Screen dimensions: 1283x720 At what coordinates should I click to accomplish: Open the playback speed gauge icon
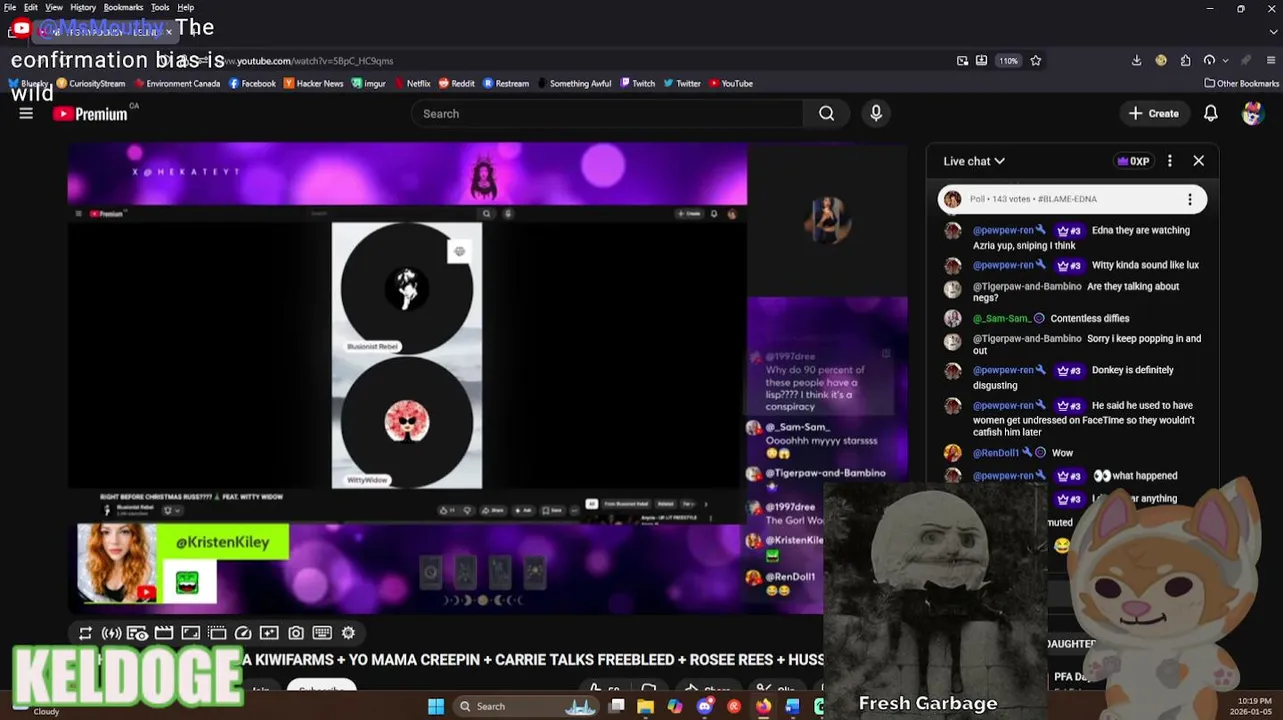click(243, 633)
